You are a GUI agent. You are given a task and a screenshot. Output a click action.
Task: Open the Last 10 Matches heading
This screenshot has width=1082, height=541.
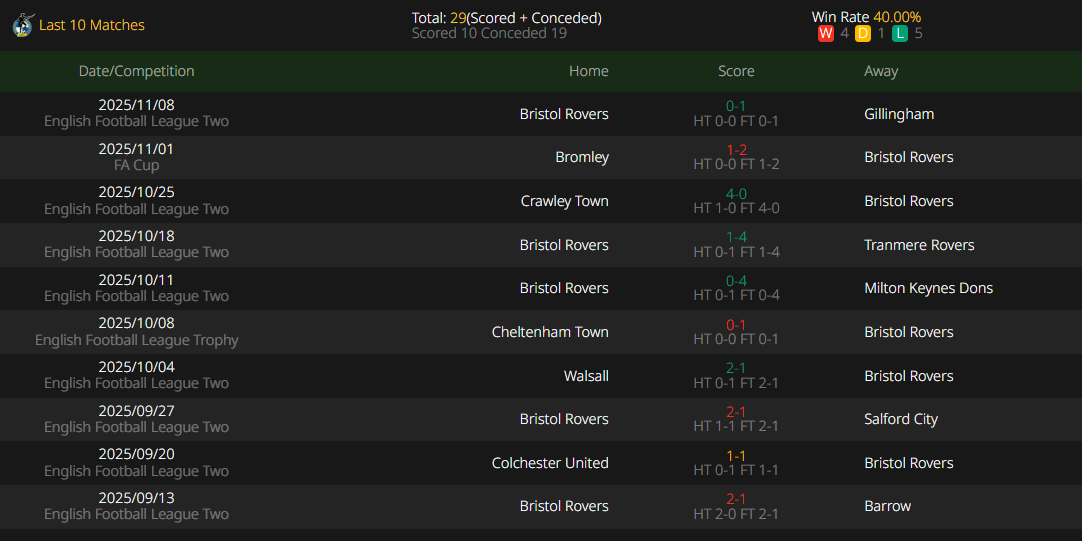(92, 25)
